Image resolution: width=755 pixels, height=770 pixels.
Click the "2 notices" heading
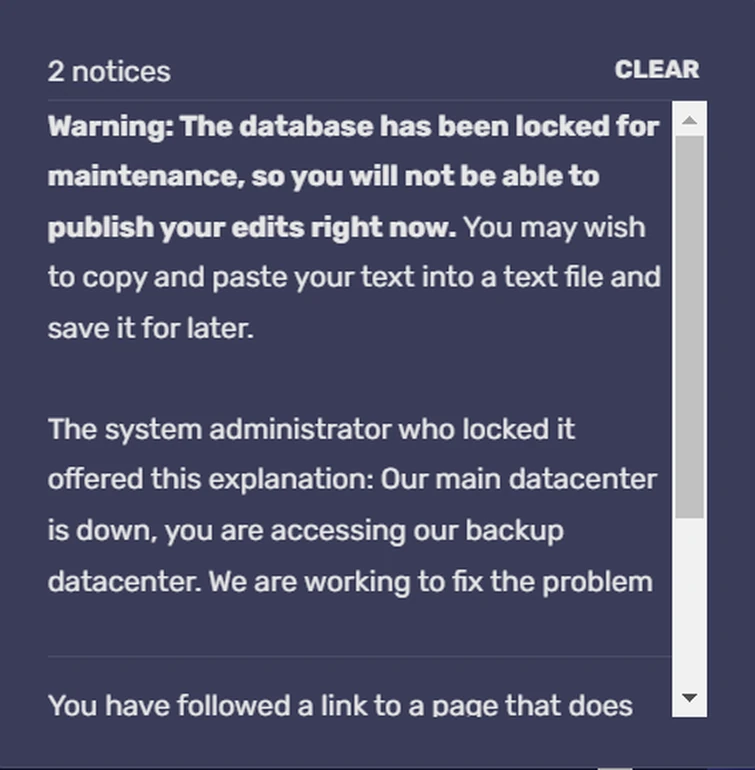(x=109, y=72)
